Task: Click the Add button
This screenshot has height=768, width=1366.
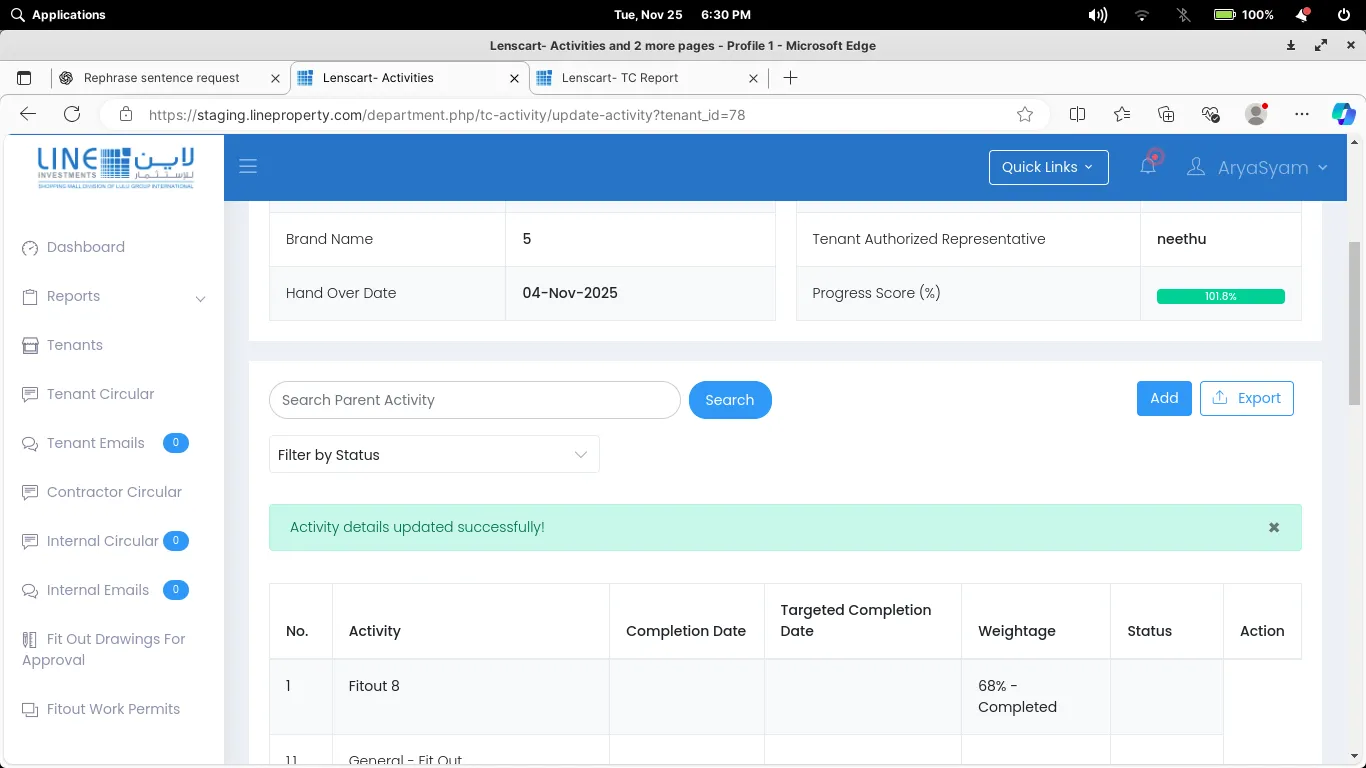Action: tap(1164, 398)
